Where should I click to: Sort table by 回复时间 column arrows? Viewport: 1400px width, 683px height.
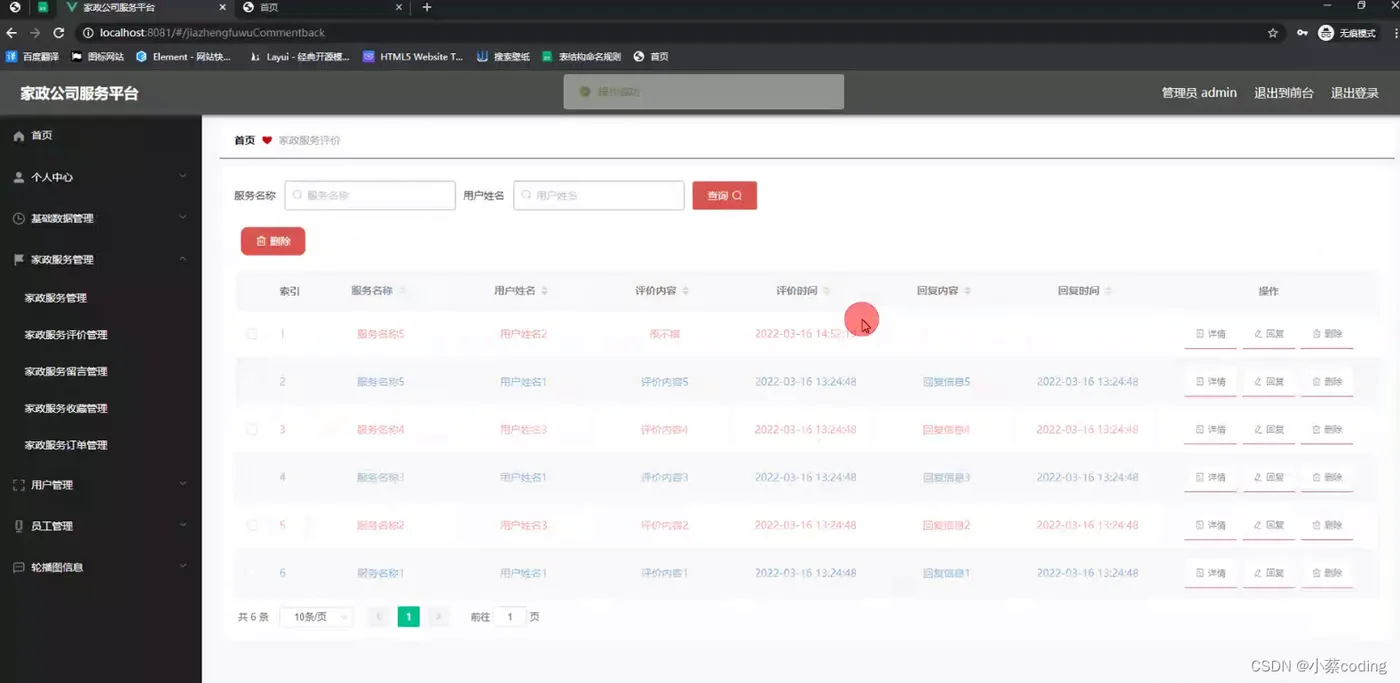click(x=1109, y=291)
